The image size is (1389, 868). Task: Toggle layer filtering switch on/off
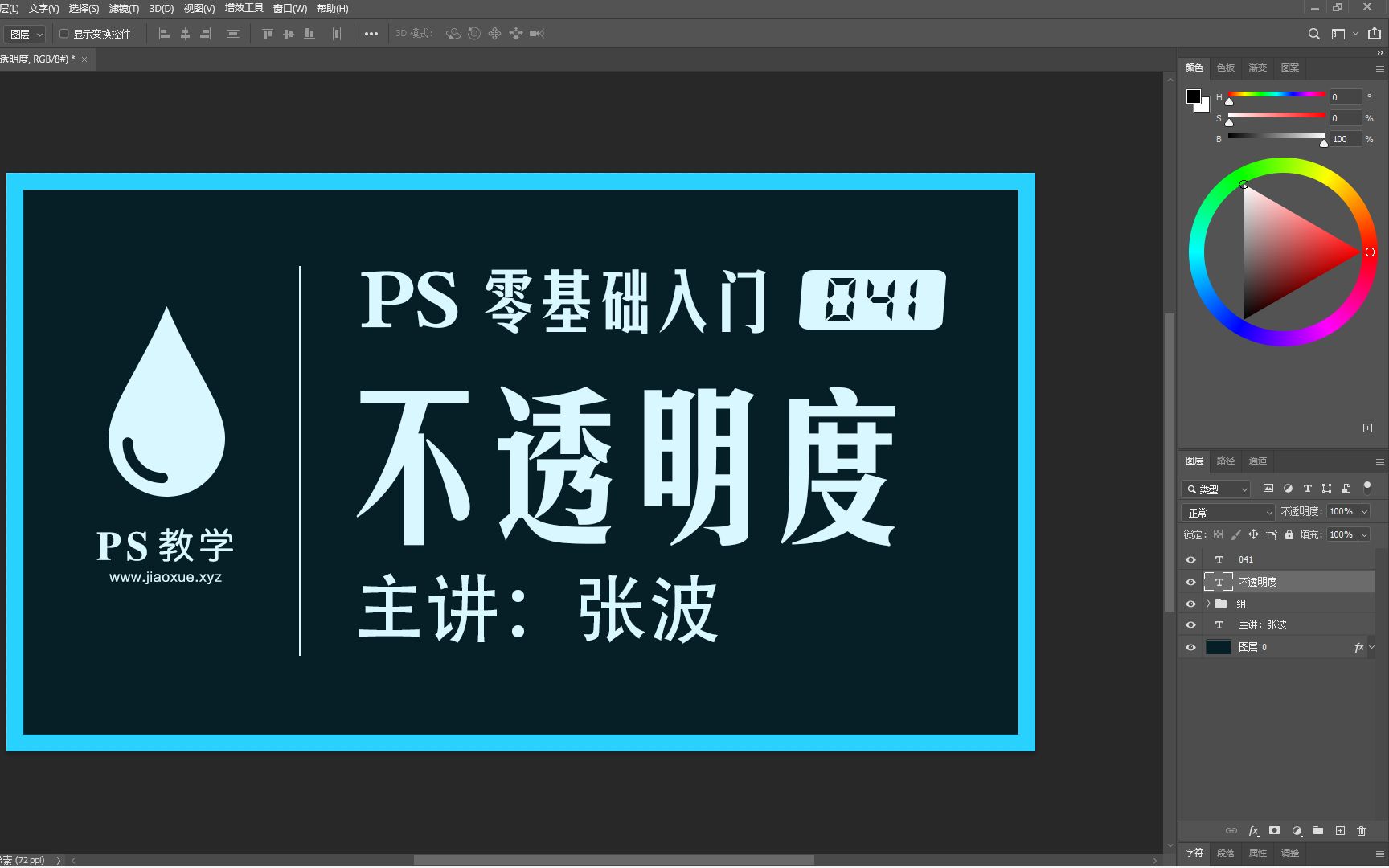(x=1367, y=488)
